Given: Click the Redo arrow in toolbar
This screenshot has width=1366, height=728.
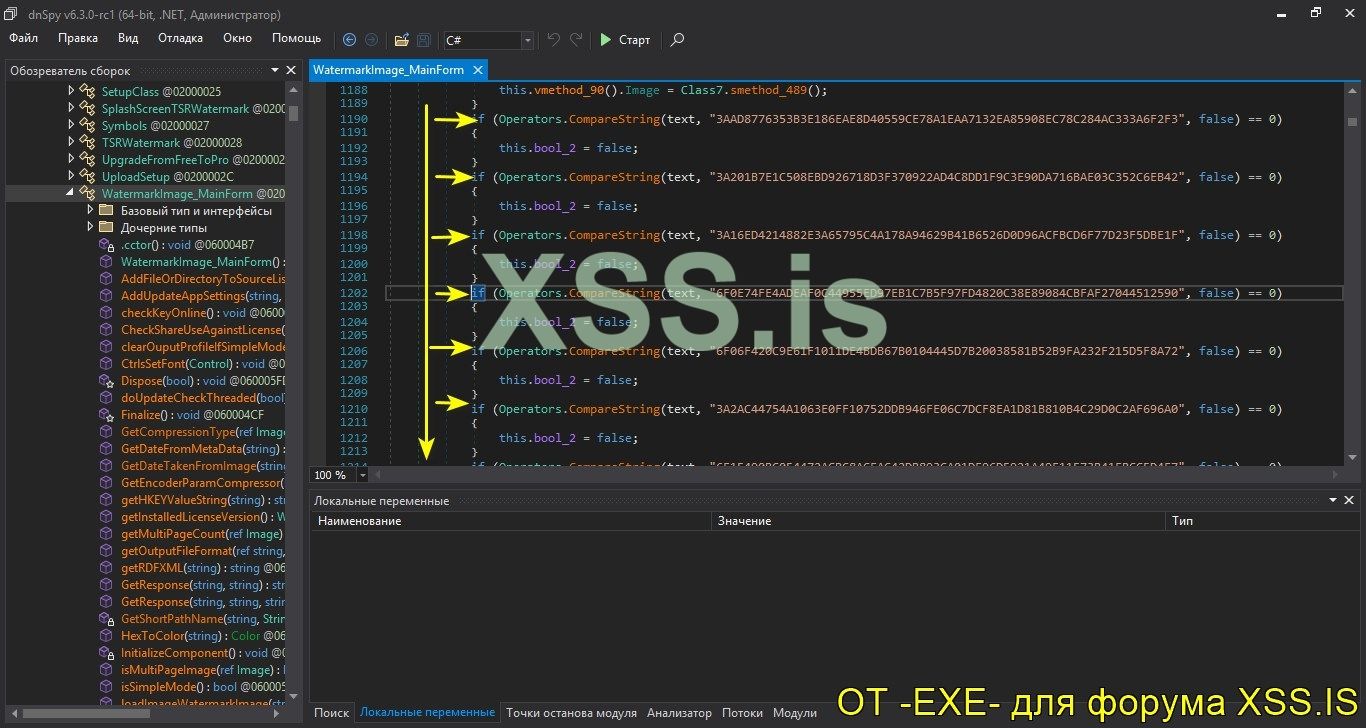Looking at the screenshot, I should click(x=576, y=40).
